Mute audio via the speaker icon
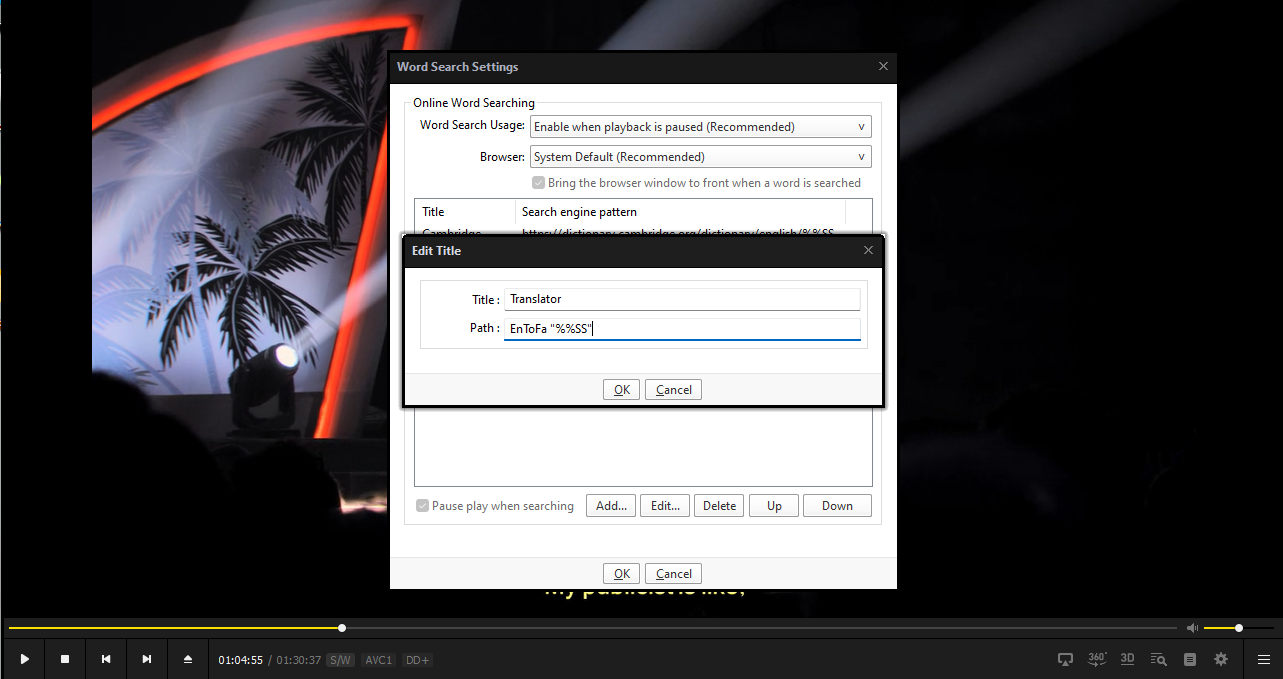 [x=1192, y=628]
